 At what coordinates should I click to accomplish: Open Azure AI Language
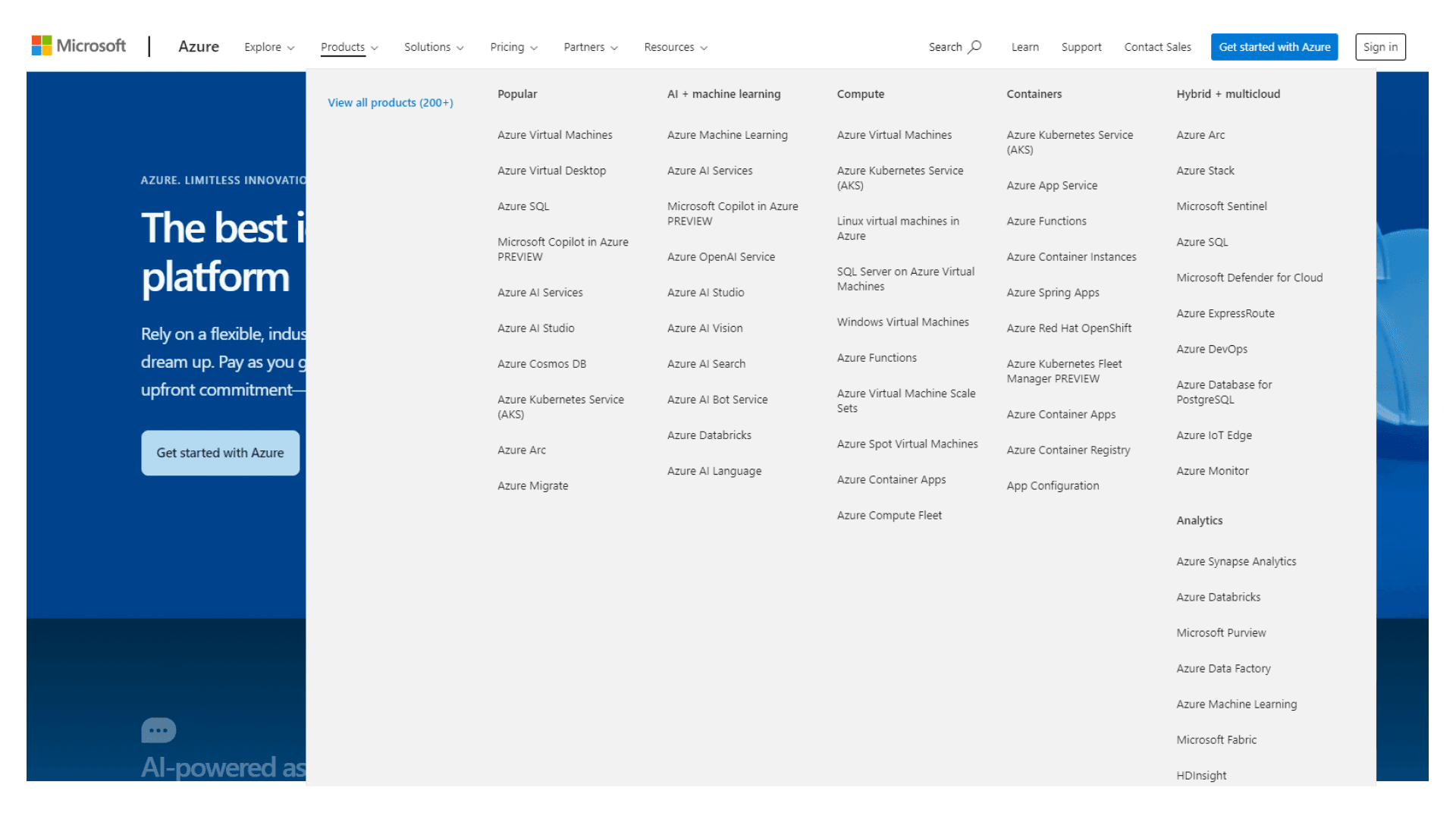[714, 471]
